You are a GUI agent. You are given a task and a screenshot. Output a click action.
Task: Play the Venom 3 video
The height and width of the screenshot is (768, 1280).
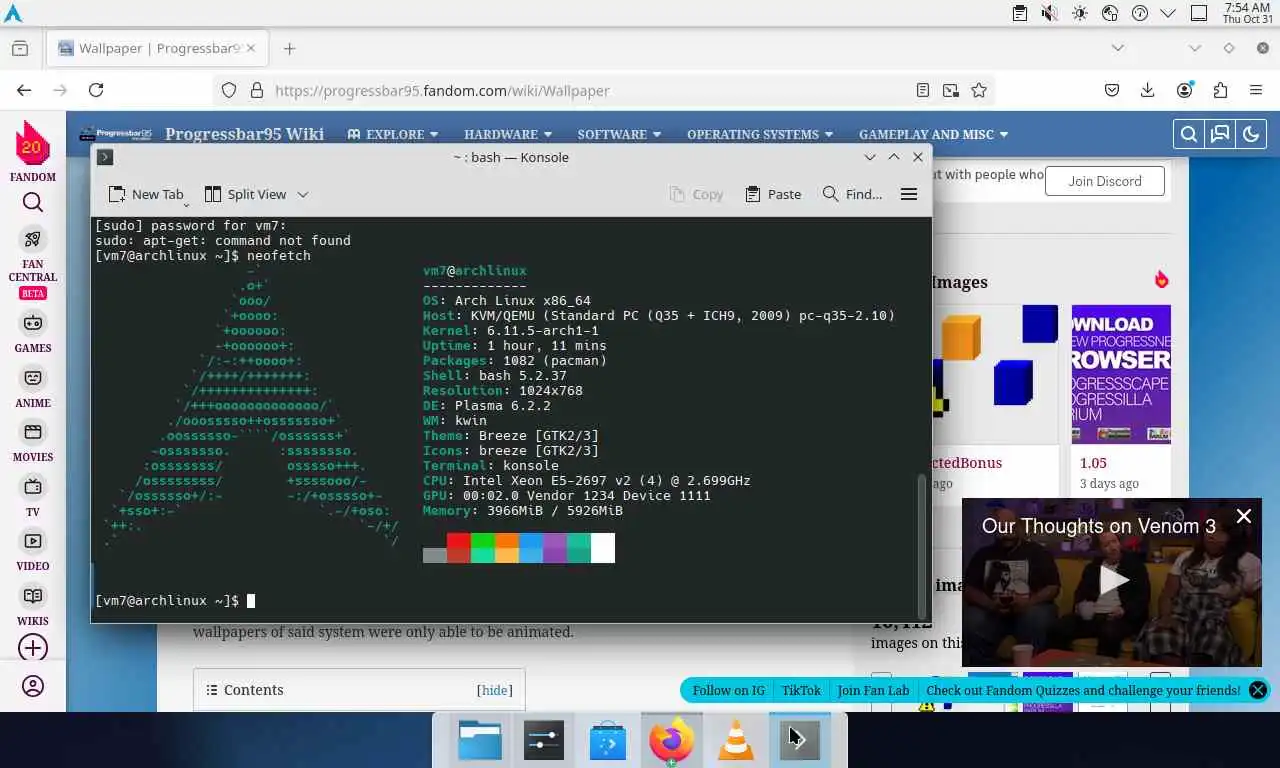pyautogui.click(x=1112, y=581)
